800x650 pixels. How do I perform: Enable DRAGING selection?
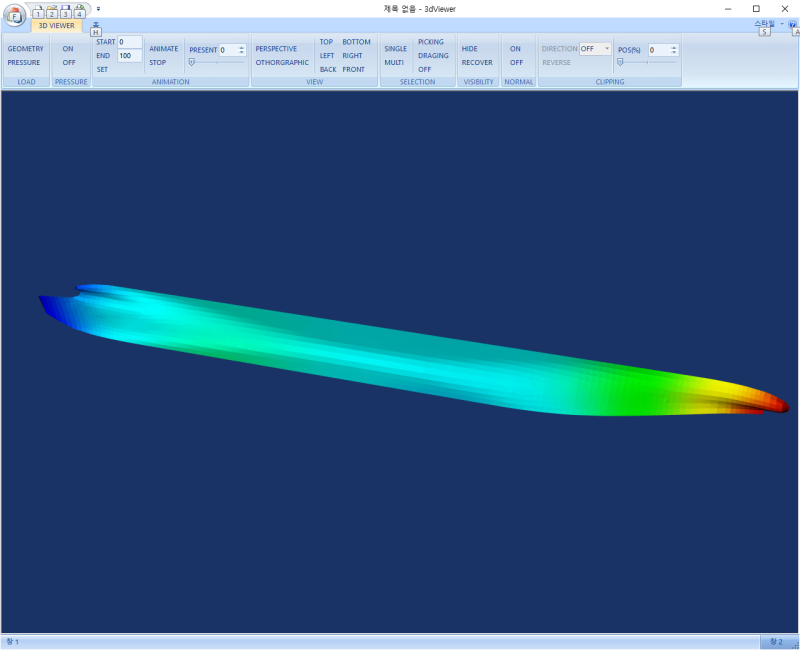(433, 56)
